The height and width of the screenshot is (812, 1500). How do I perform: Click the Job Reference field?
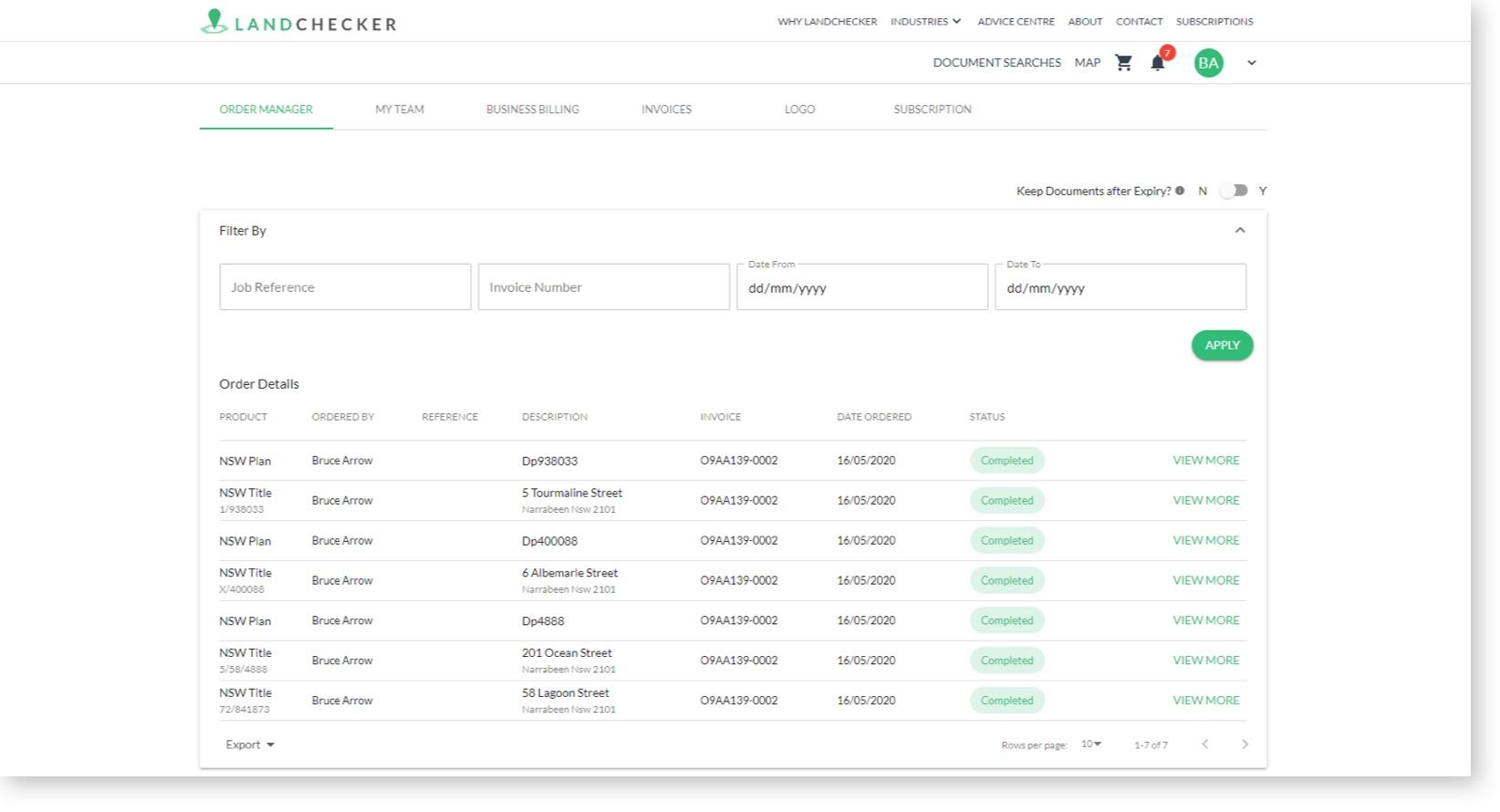(x=345, y=287)
